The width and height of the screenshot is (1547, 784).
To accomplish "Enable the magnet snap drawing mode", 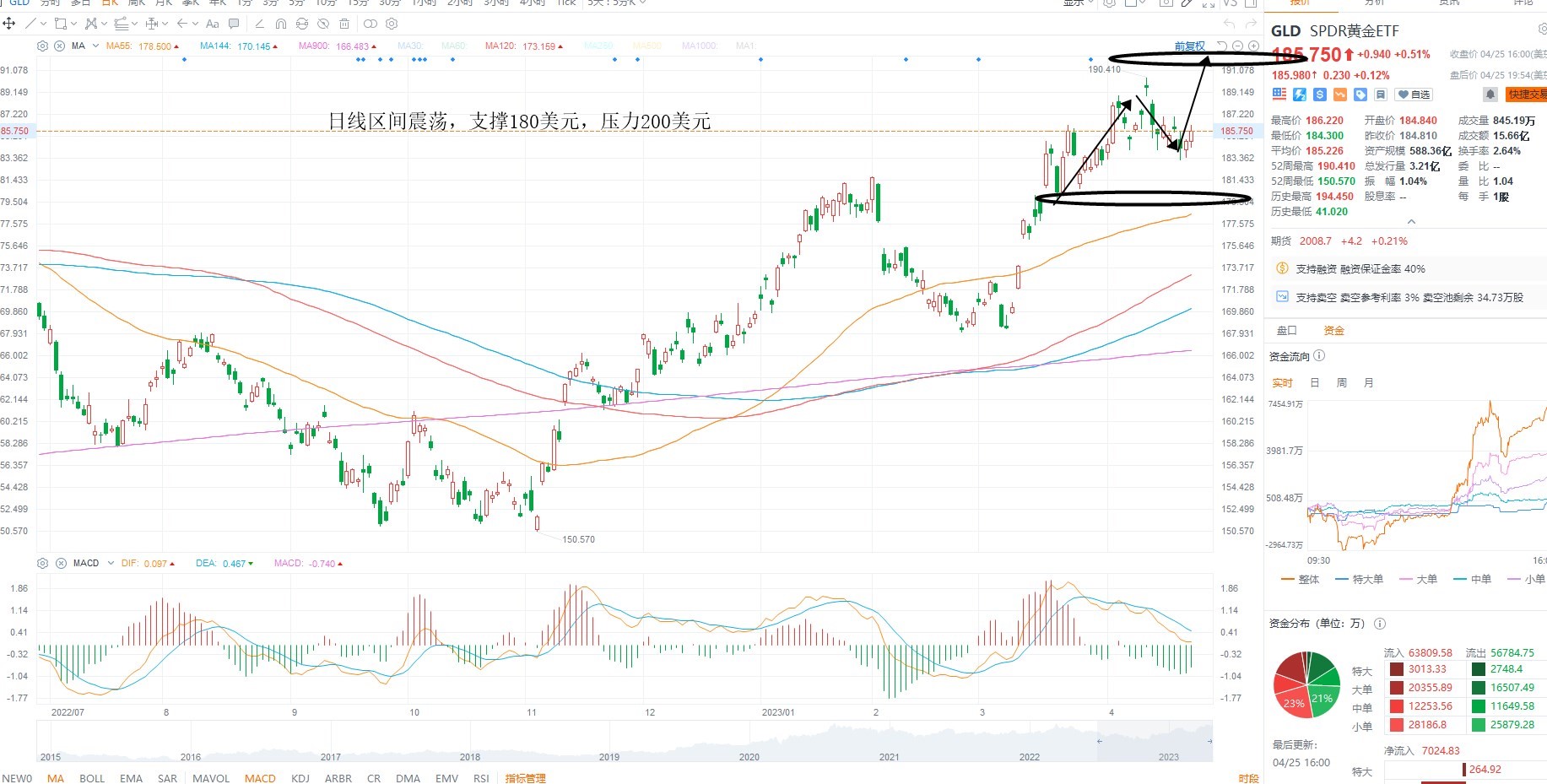I will pos(281,24).
